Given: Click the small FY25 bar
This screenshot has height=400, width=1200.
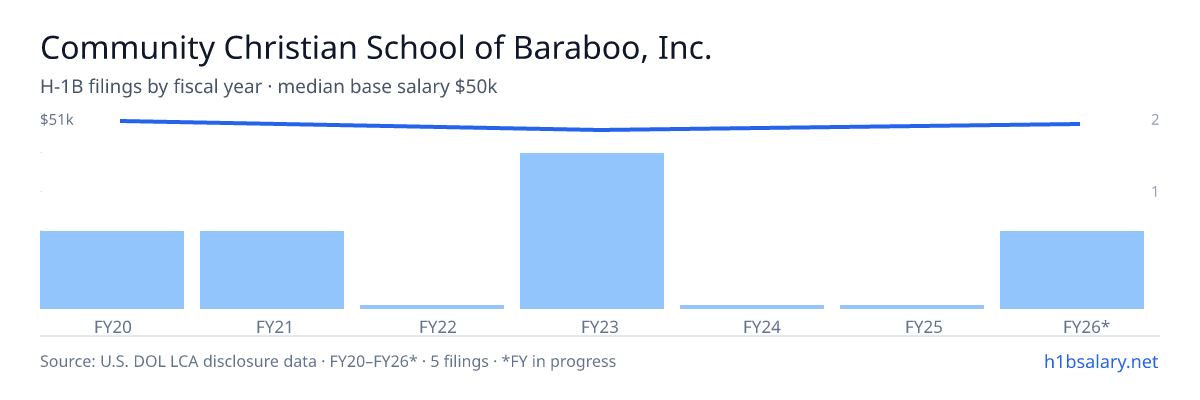Looking at the screenshot, I should (x=912, y=307).
